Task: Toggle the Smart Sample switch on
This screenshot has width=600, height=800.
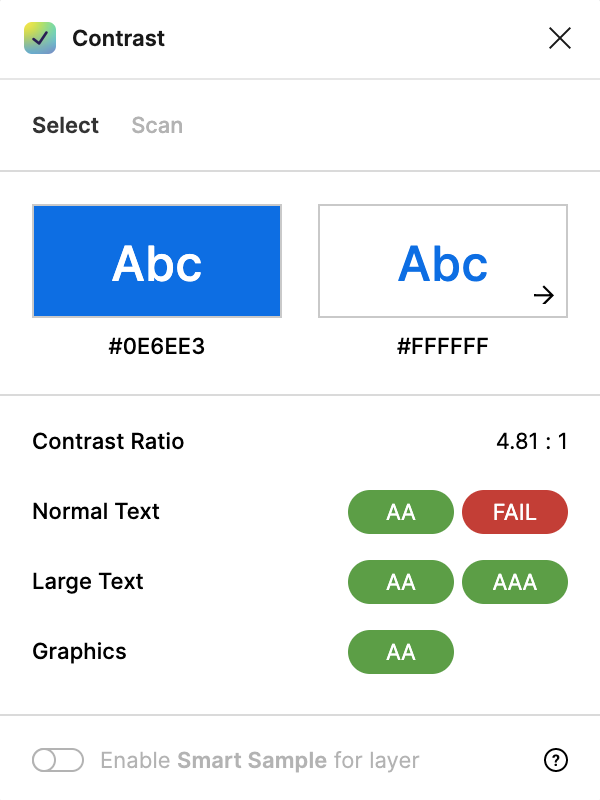Action: click(x=58, y=761)
